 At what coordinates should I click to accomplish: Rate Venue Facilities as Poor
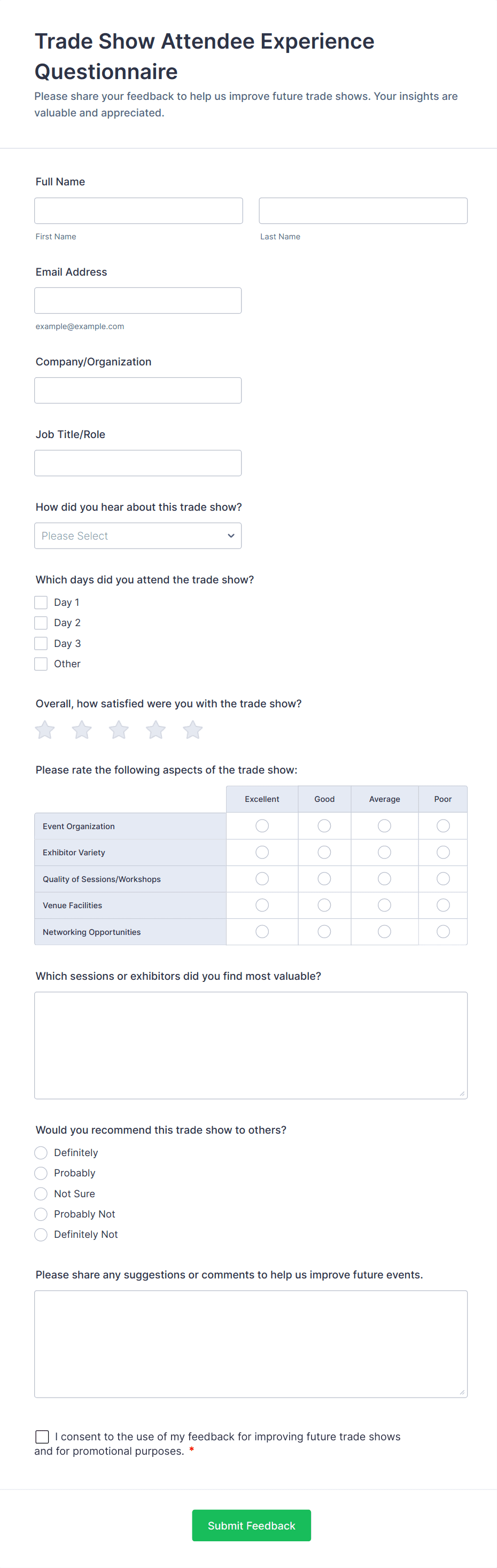point(443,905)
